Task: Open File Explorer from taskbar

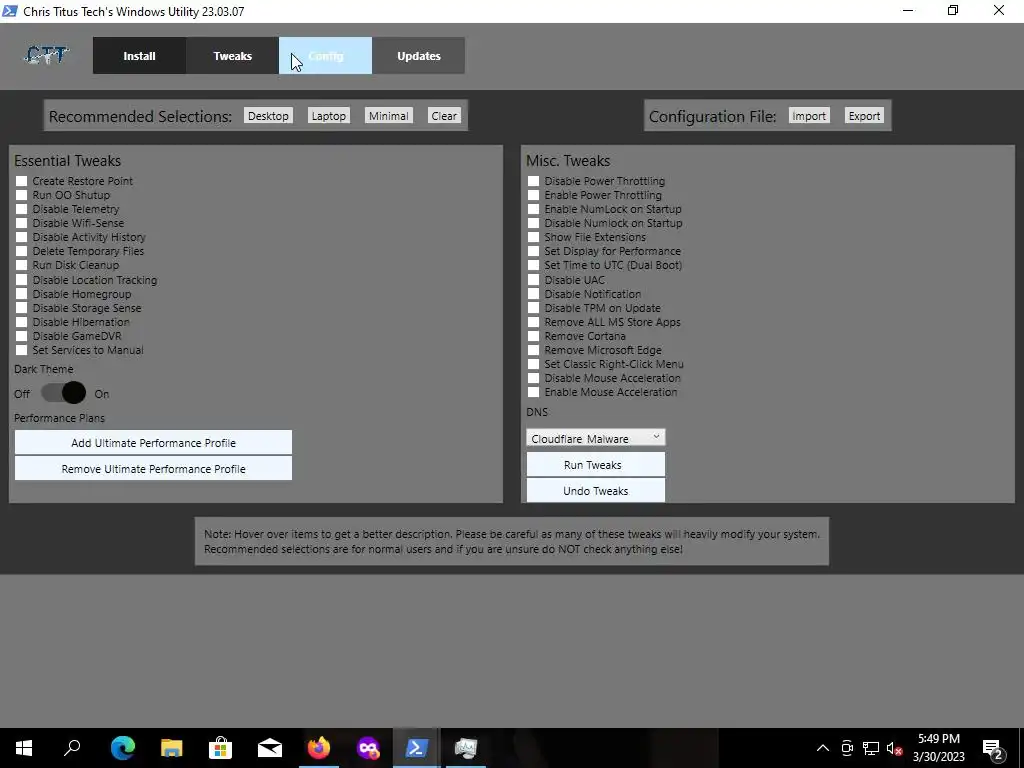Action: (x=172, y=748)
